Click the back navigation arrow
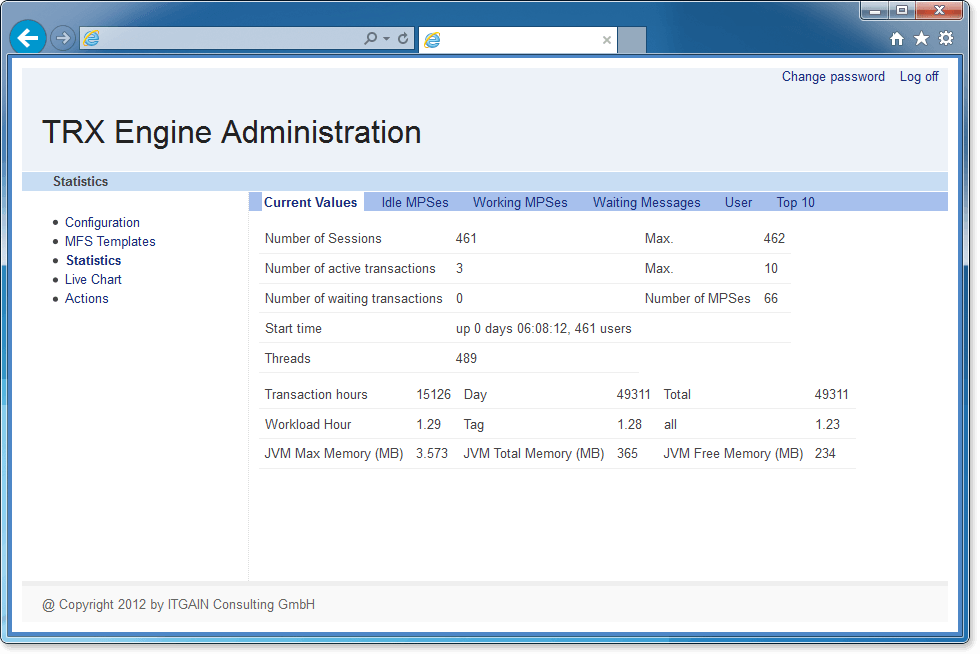 (27, 37)
